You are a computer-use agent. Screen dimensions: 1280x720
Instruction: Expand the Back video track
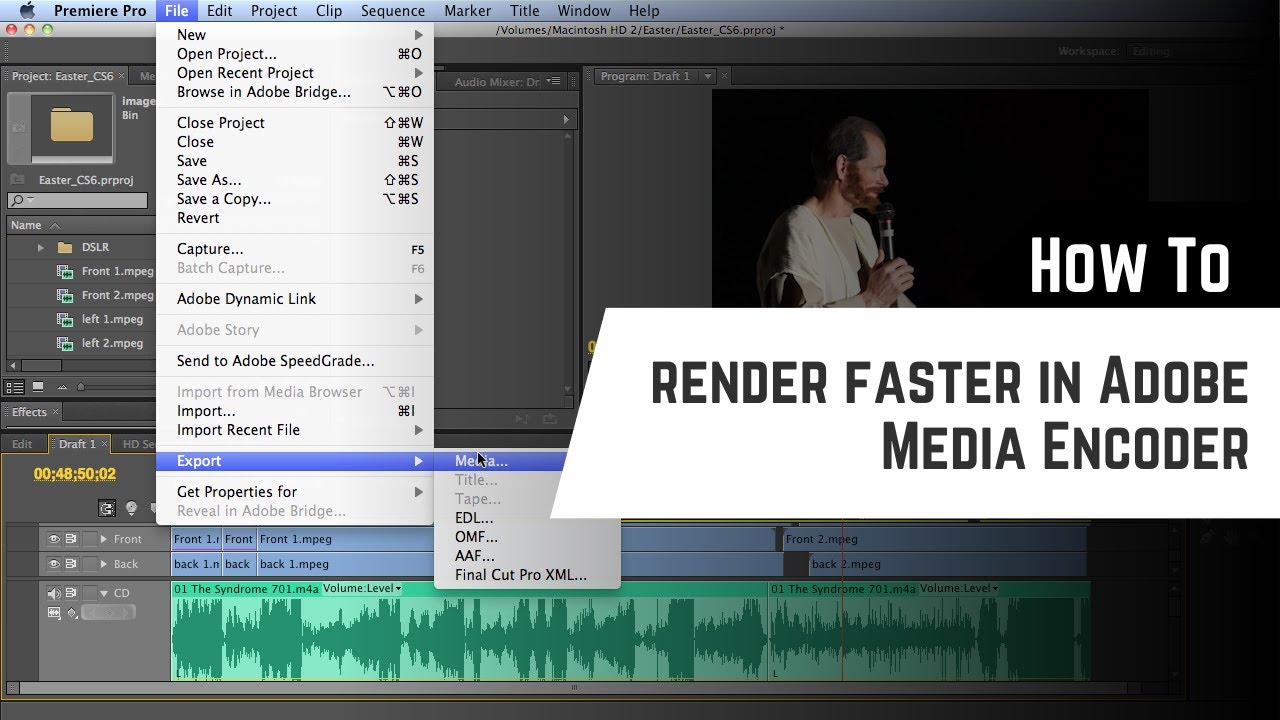point(104,564)
